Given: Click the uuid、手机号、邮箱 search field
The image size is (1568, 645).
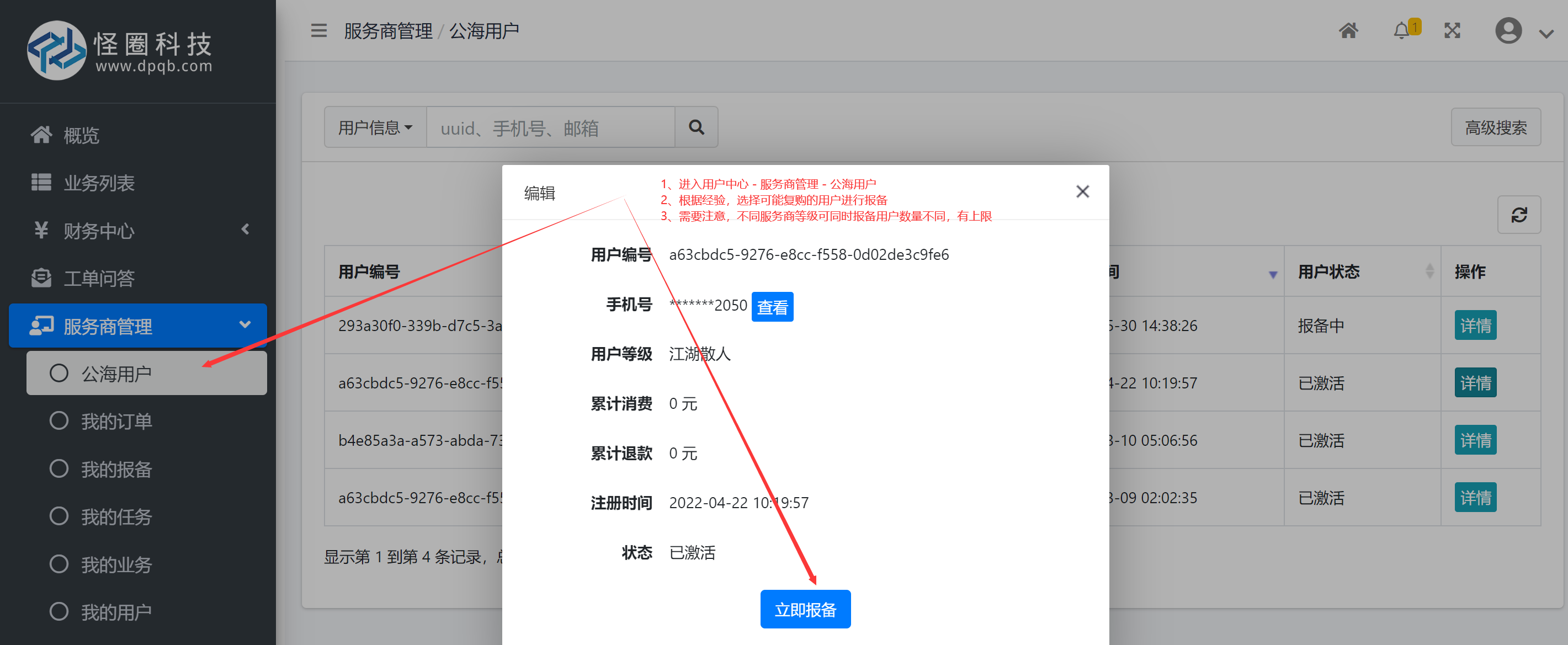Looking at the screenshot, I should (x=550, y=127).
